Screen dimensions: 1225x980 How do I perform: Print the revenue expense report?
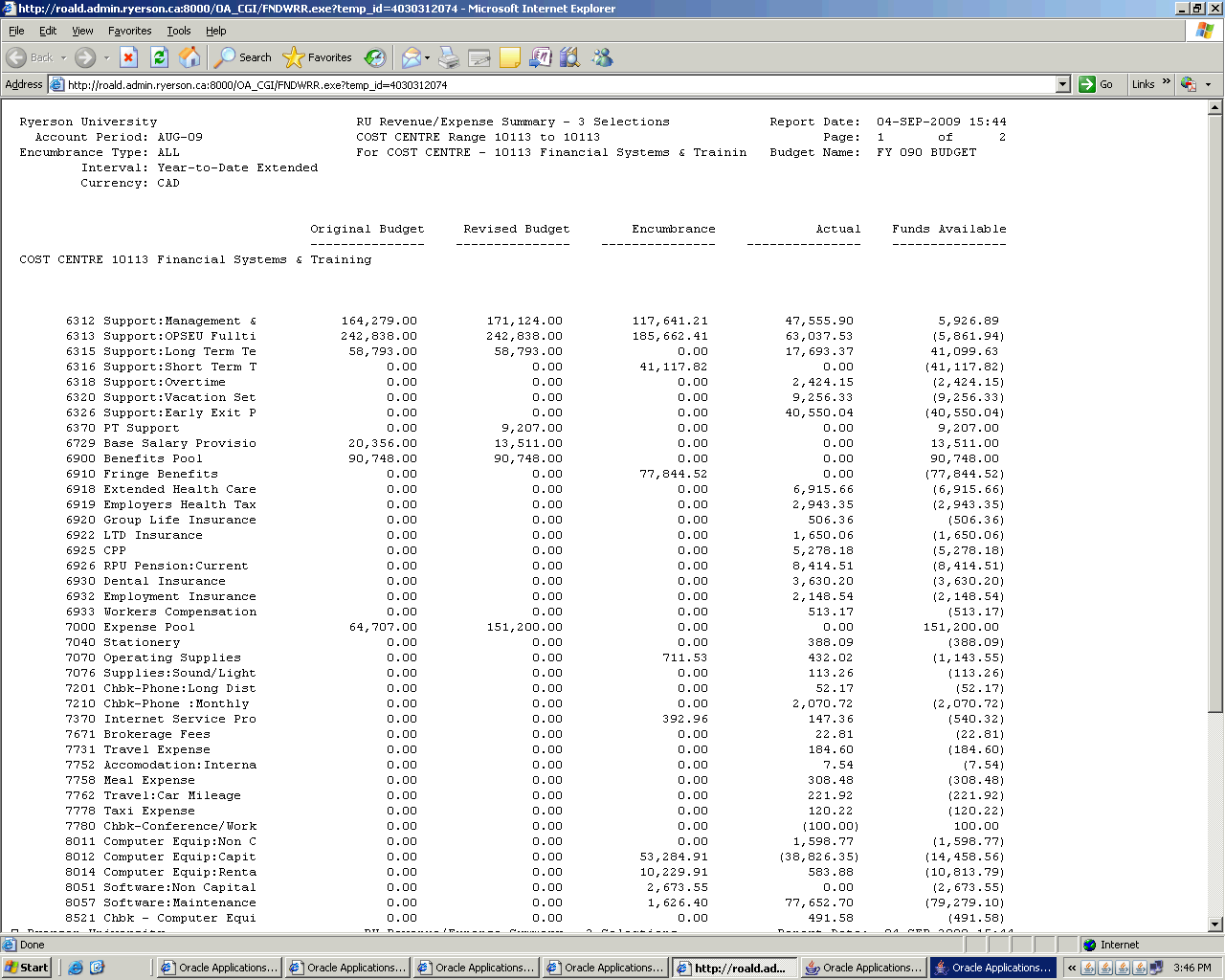(x=449, y=57)
